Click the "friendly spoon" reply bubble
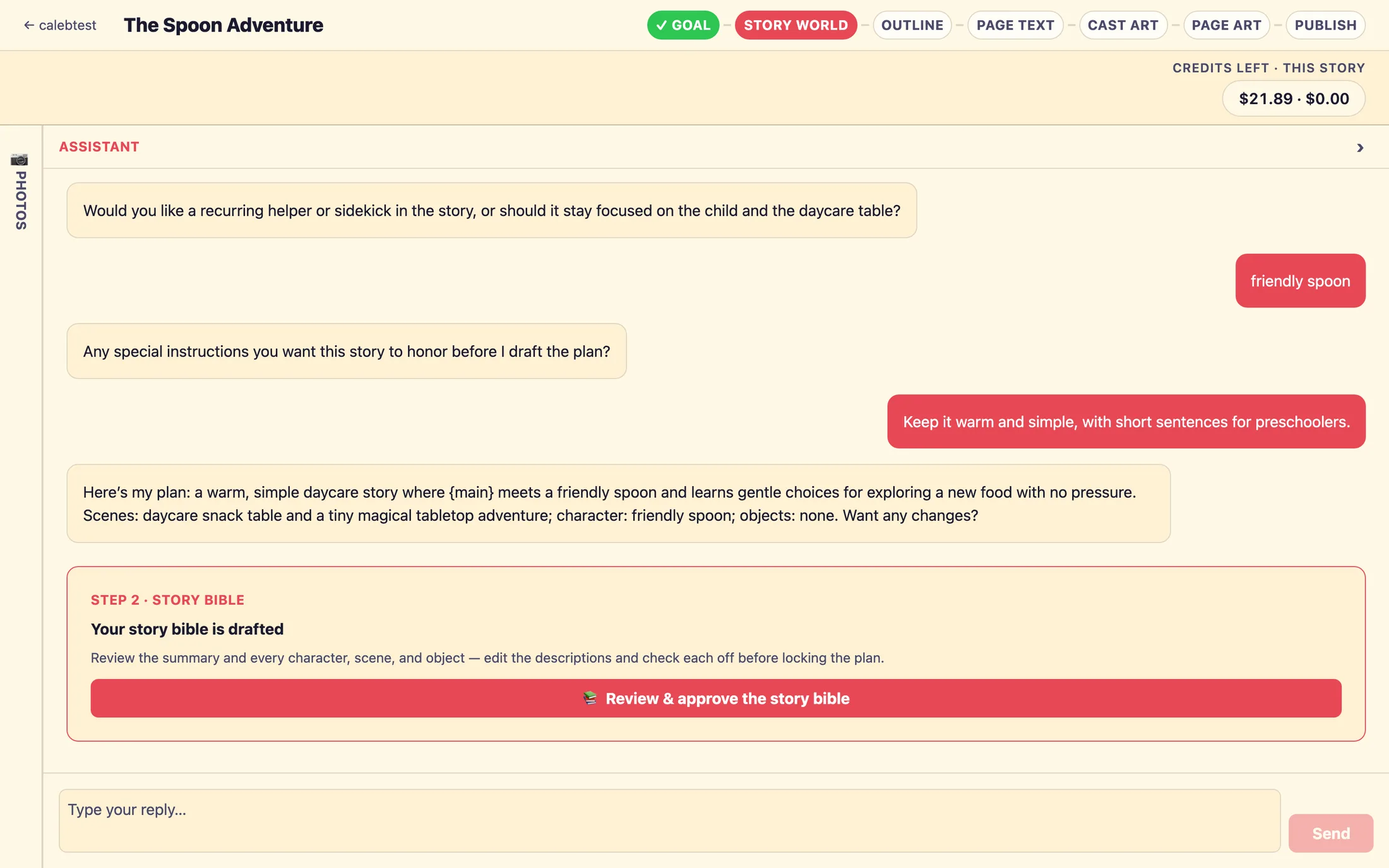 point(1300,281)
